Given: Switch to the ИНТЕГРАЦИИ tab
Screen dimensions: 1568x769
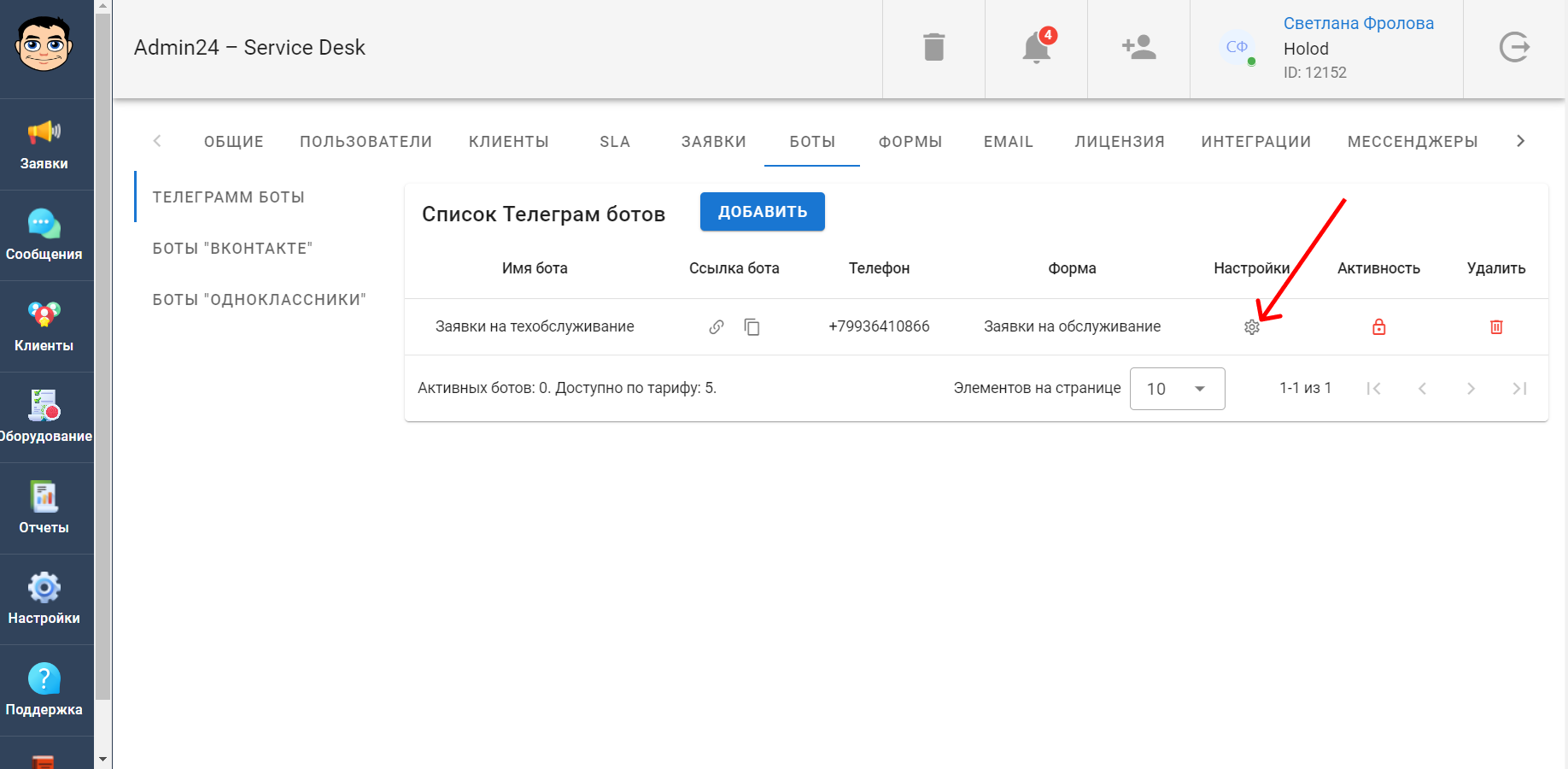Looking at the screenshot, I should pos(1256,142).
